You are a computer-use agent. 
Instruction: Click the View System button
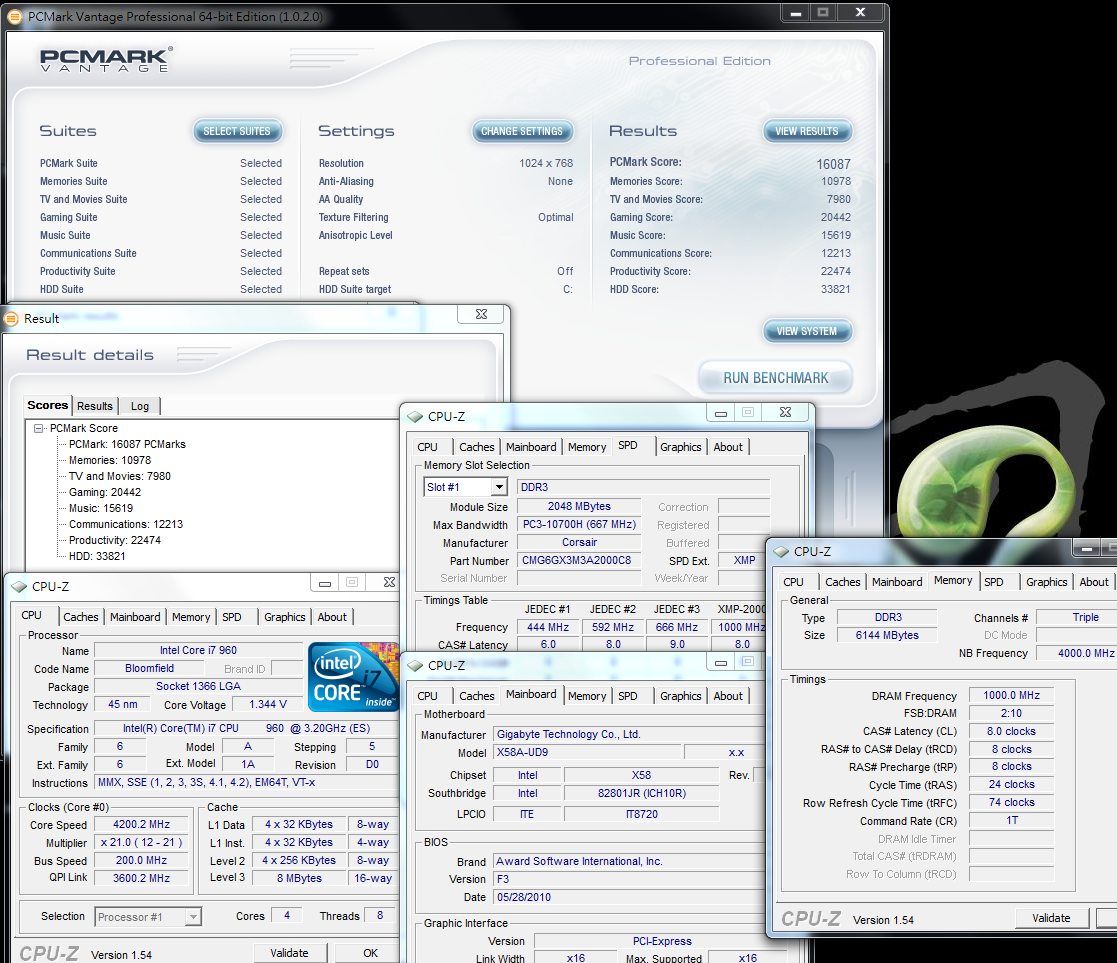pos(806,331)
